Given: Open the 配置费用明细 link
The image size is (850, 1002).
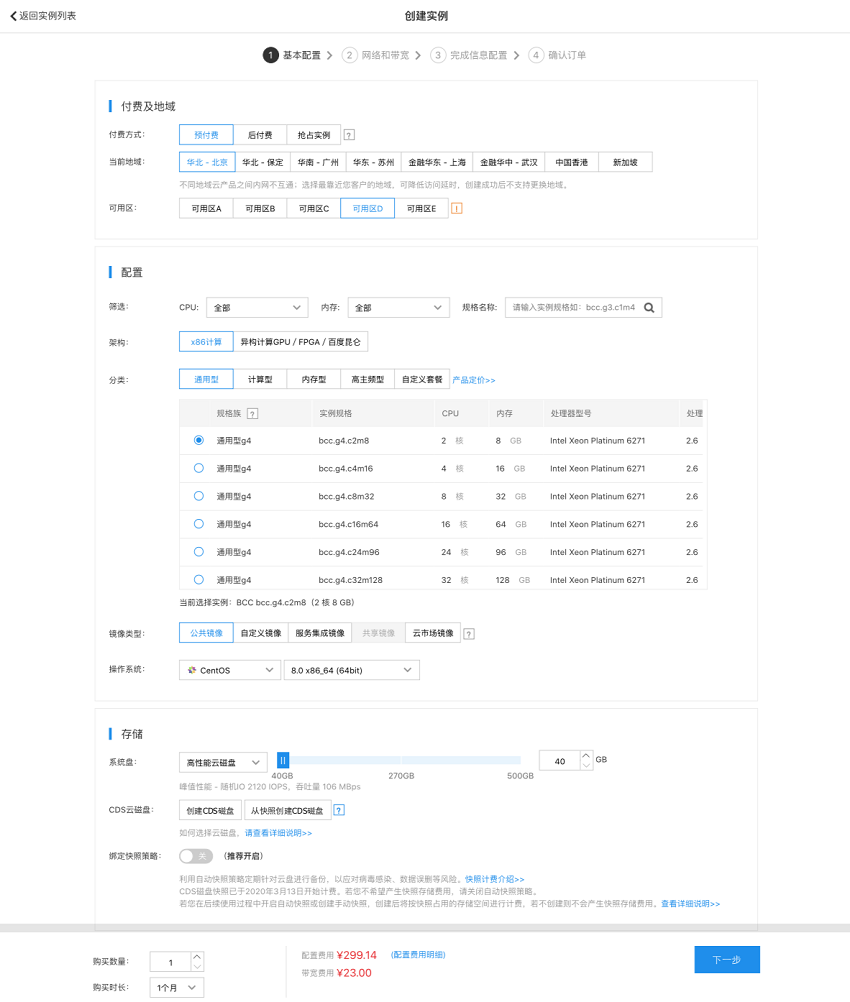Looking at the screenshot, I should [418, 955].
